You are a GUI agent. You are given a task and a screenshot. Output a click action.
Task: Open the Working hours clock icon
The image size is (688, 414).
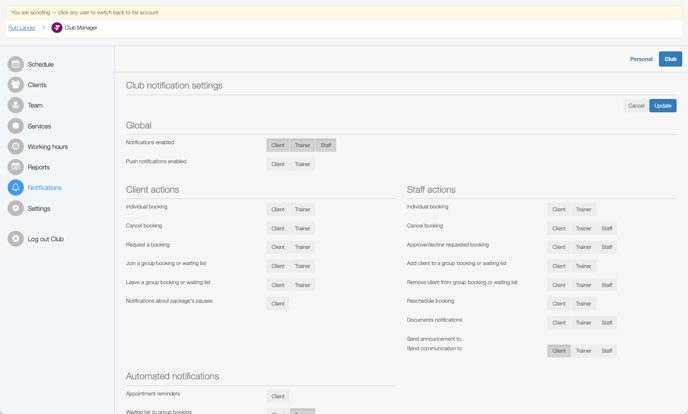coord(16,146)
